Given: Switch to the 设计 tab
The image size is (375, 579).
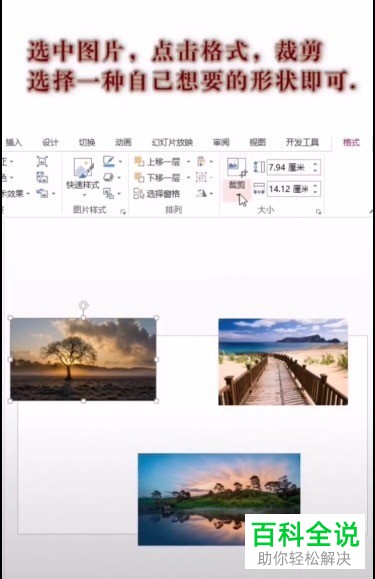Looking at the screenshot, I should tap(50, 142).
